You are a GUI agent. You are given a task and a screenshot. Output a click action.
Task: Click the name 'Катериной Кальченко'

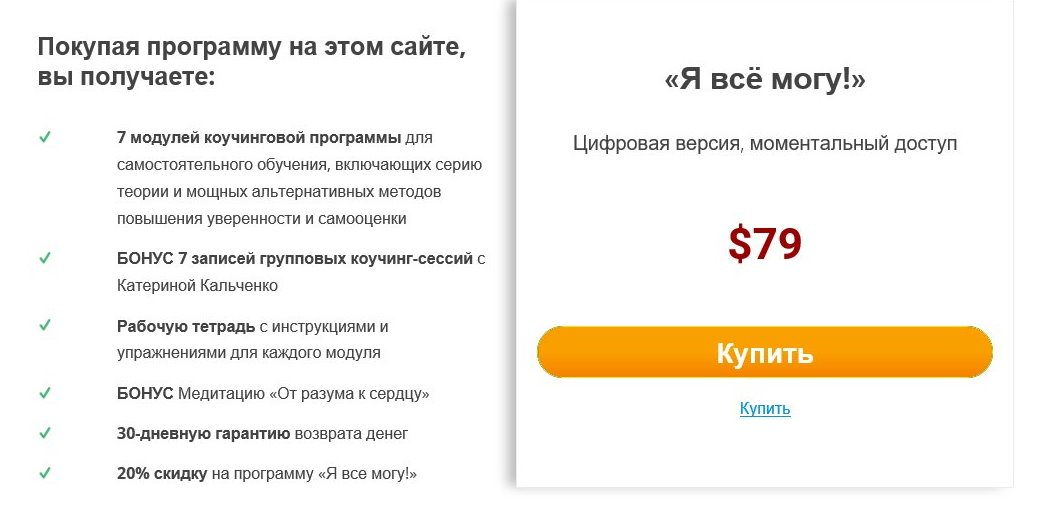coord(197,286)
